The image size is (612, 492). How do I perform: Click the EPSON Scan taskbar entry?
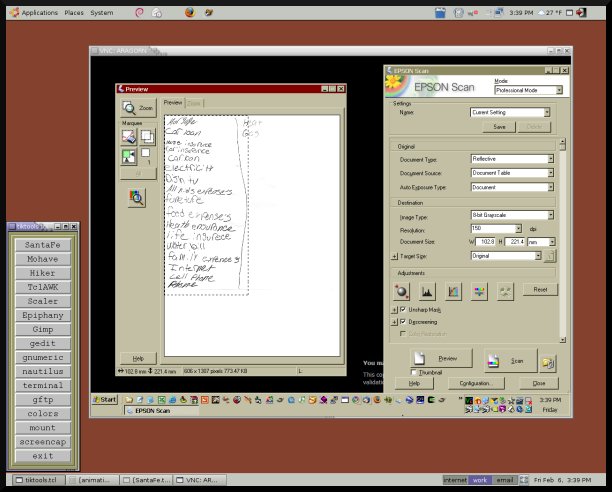click(x=161, y=411)
